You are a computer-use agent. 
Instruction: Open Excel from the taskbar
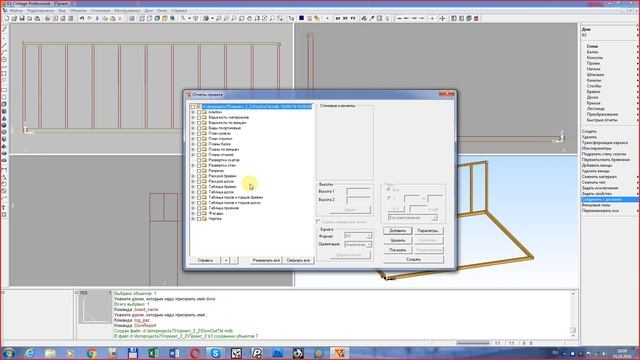pyautogui.click(x=153, y=353)
